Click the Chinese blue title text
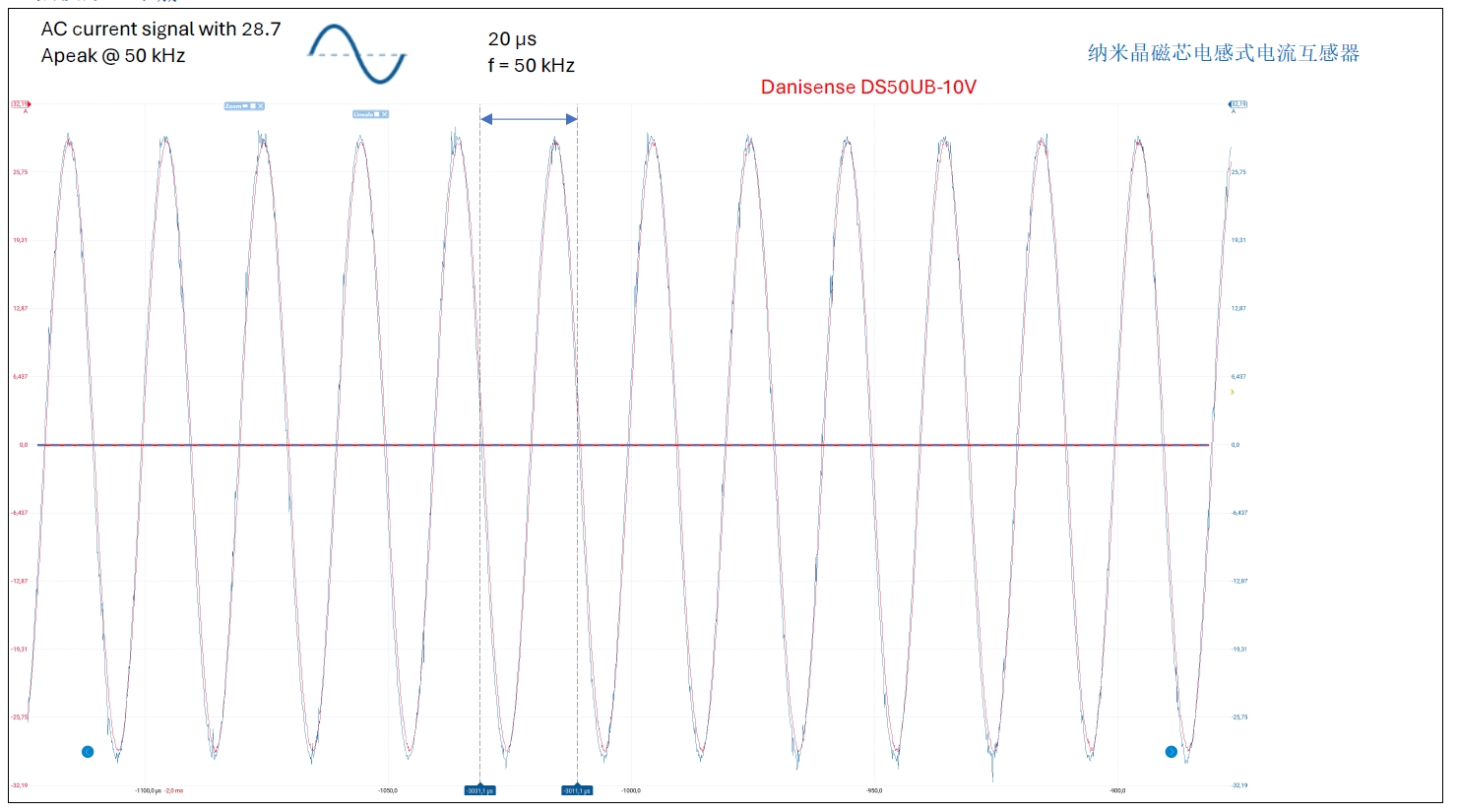1458x812 pixels. [1224, 53]
